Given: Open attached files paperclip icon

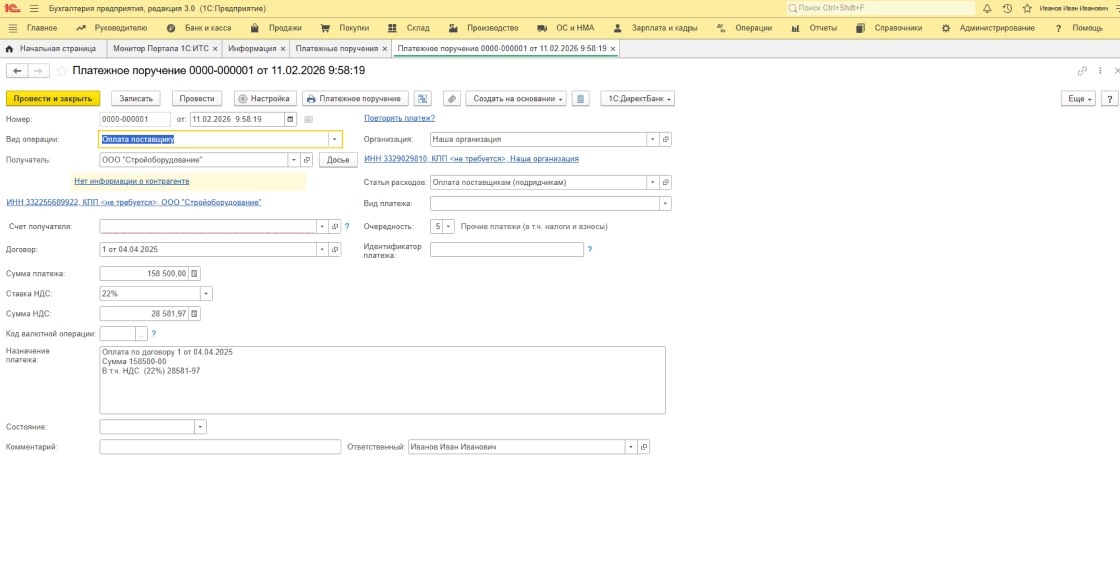Looking at the screenshot, I should point(451,99).
